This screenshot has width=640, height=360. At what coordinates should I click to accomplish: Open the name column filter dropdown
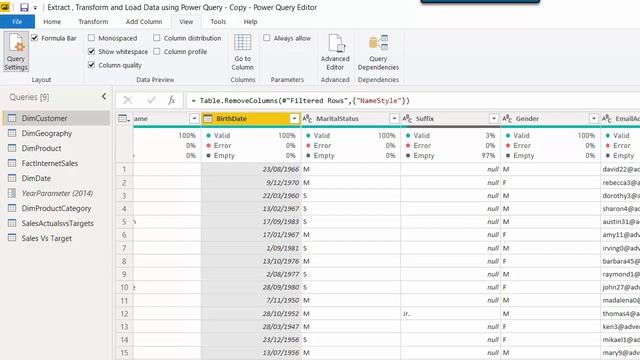coord(194,119)
